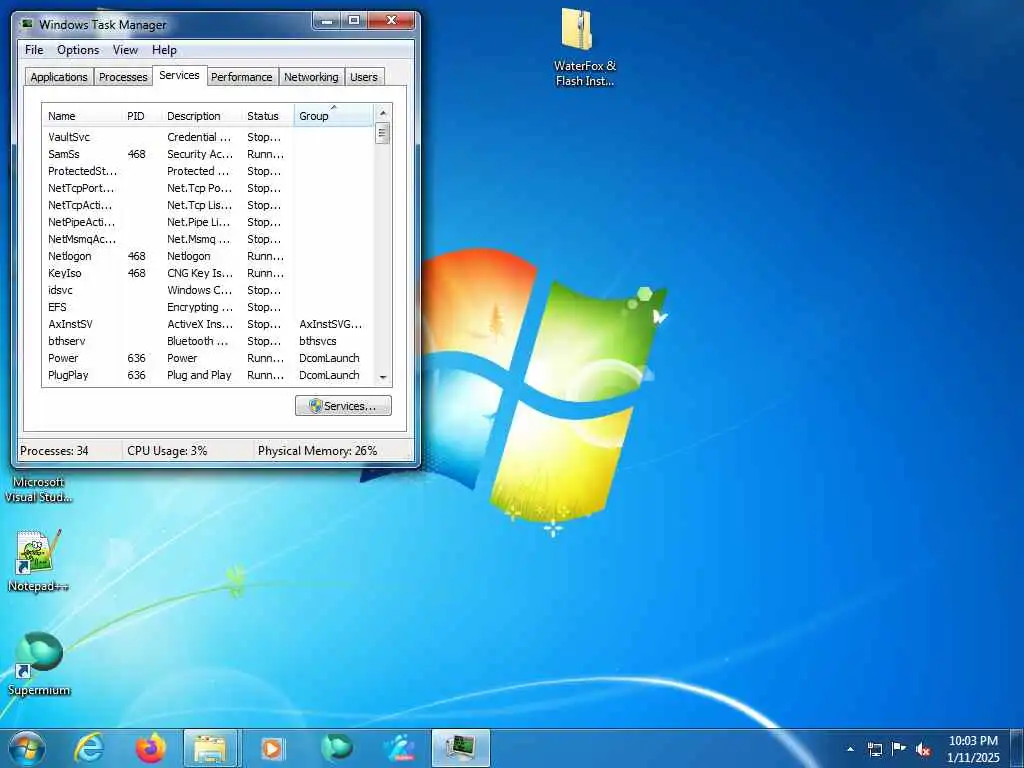
Task: Select the Notepad++ desktop shortcut
Action: (x=38, y=562)
